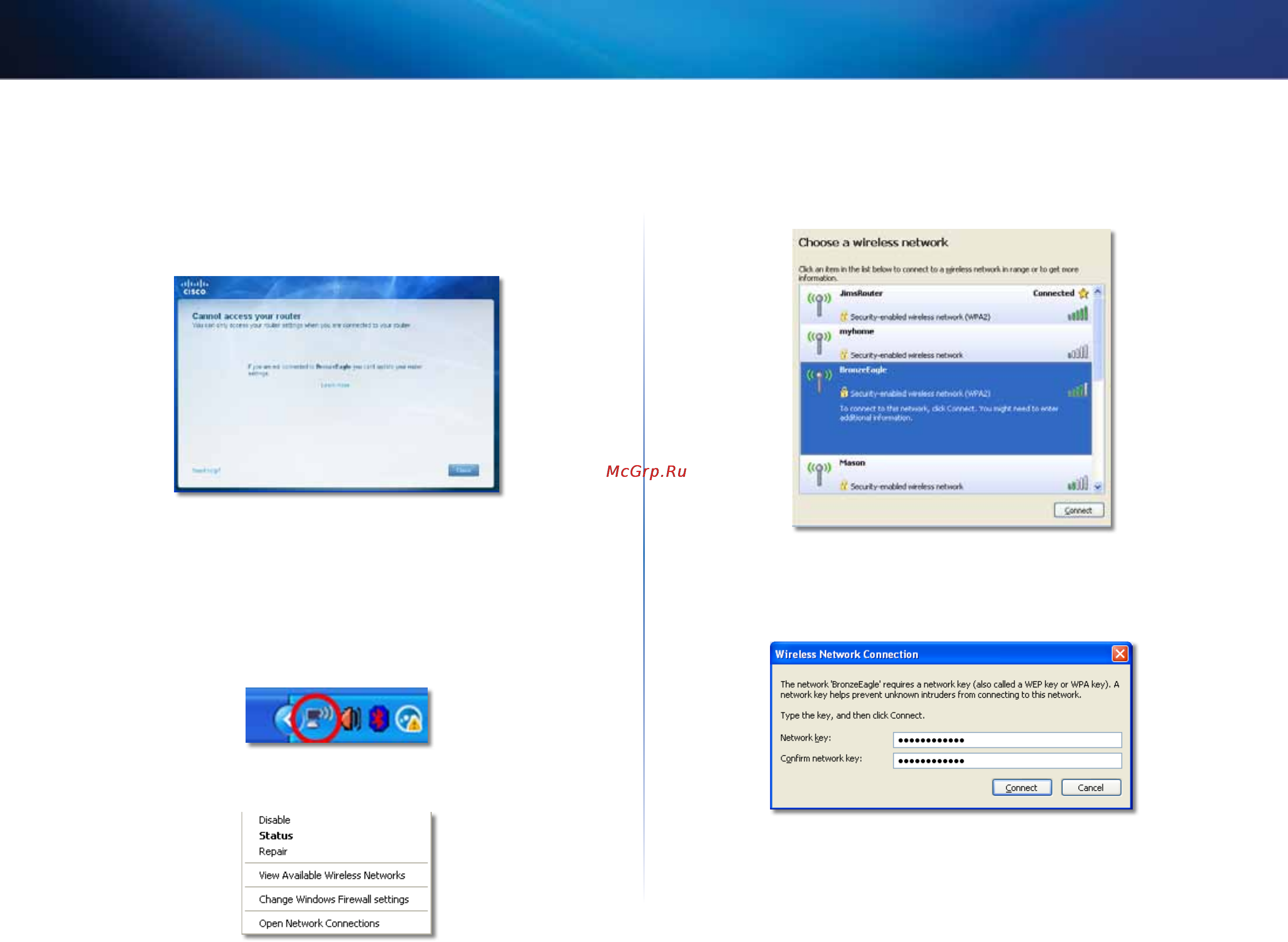
Task: Click the myhome antenna icon
Action: [819, 343]
